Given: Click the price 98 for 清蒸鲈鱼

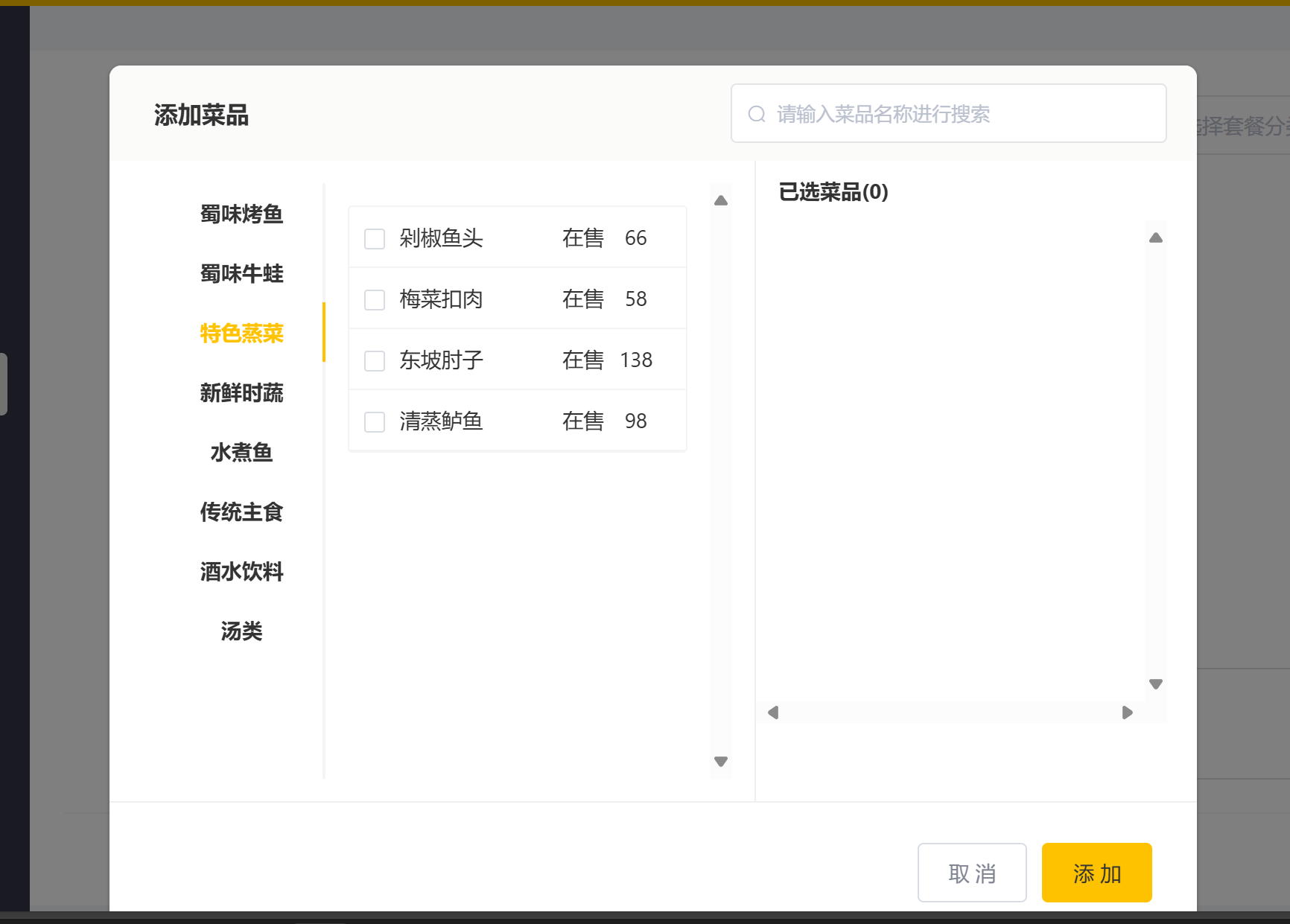Looking at the screenshot, I should (x=636, y=421).
